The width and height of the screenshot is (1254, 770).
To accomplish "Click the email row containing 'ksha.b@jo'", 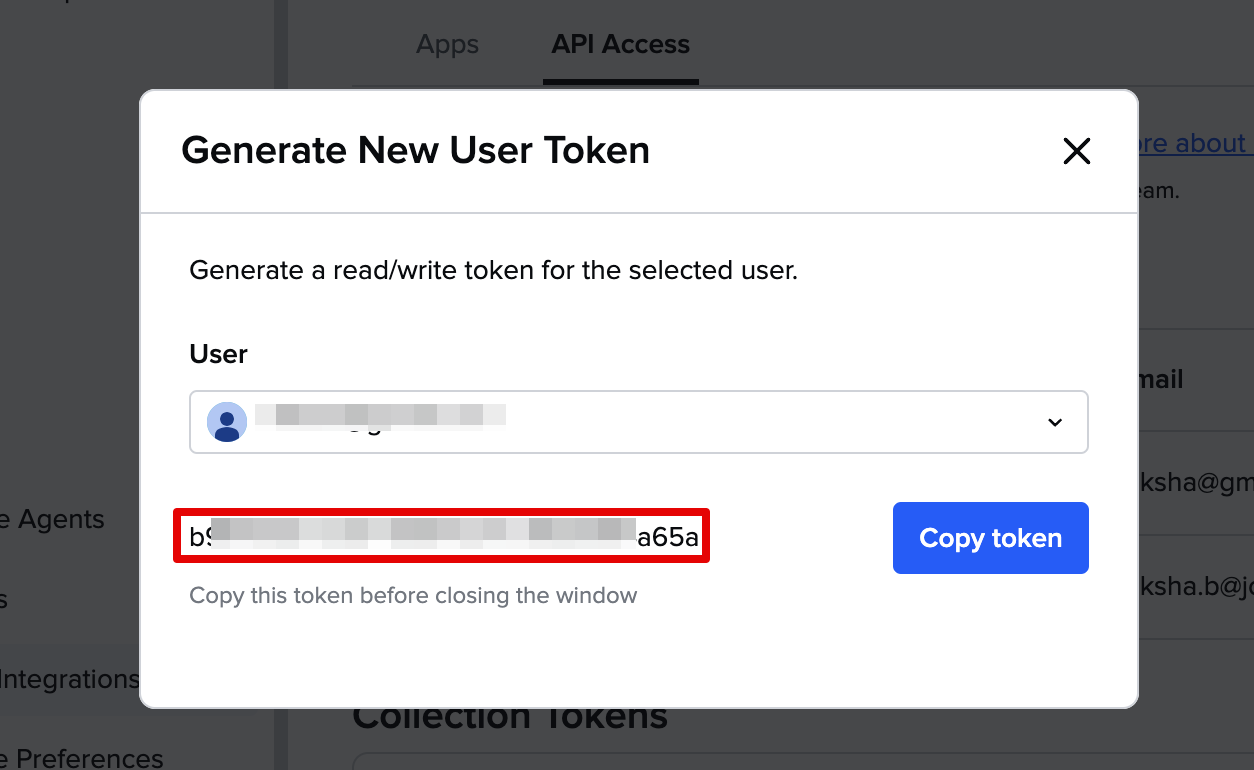I will (x=1196, y=587).
